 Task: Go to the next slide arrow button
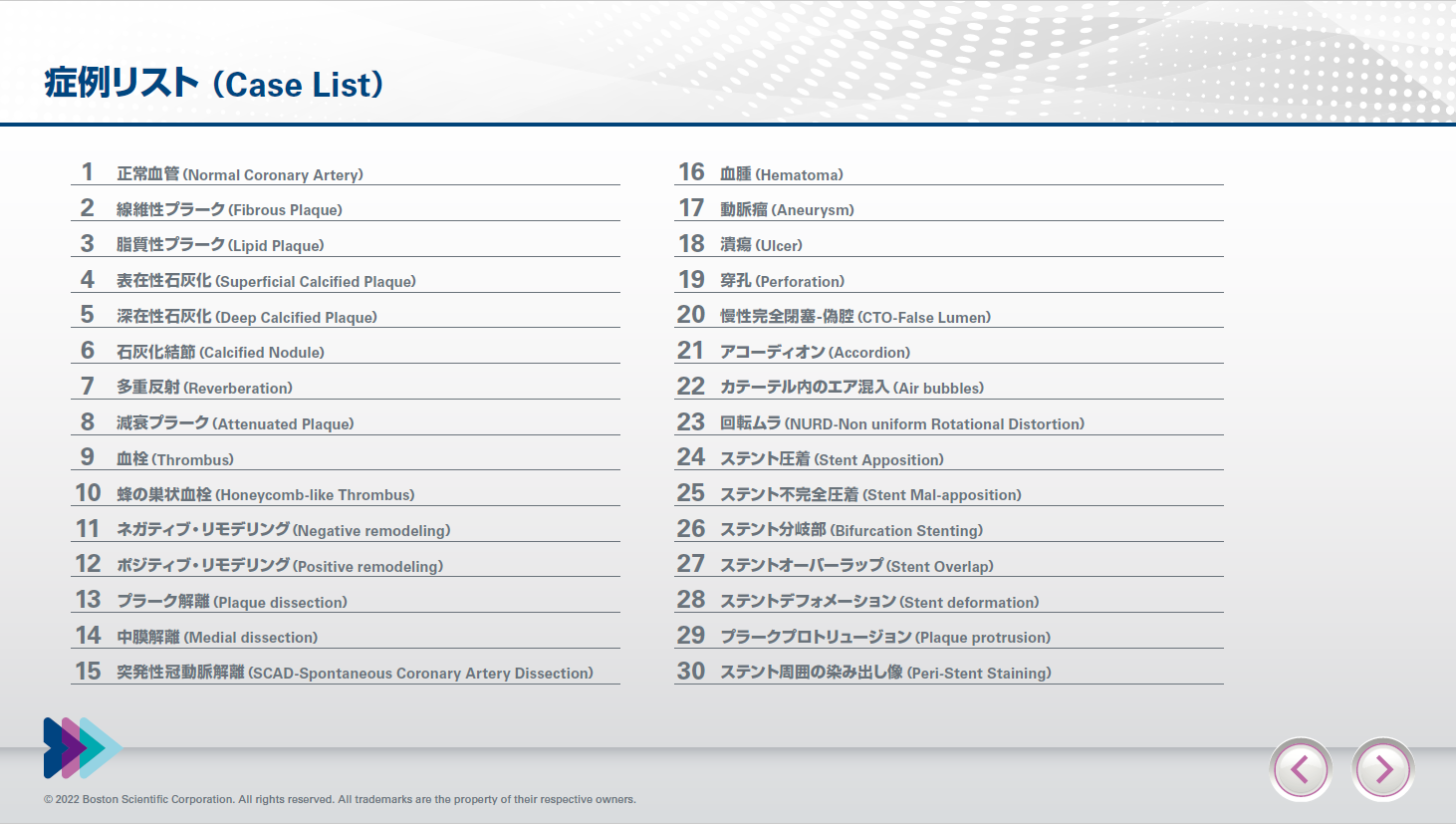pyautogui.click(x=1382, y=769)
